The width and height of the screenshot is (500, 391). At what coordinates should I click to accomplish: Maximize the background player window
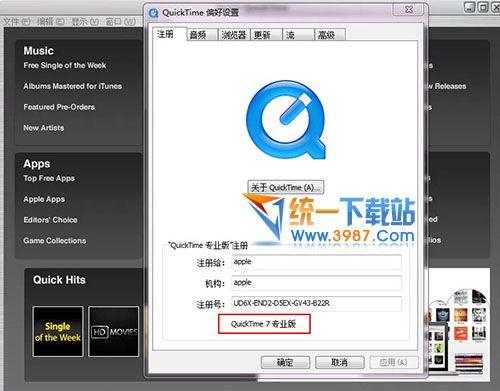[483, 7]
